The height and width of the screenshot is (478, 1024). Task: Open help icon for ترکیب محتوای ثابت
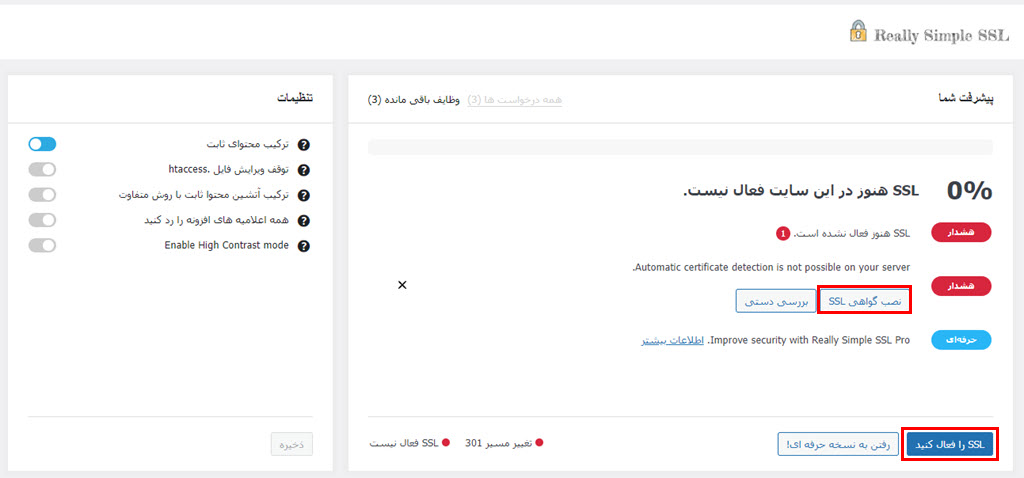(x=303, y=145)
